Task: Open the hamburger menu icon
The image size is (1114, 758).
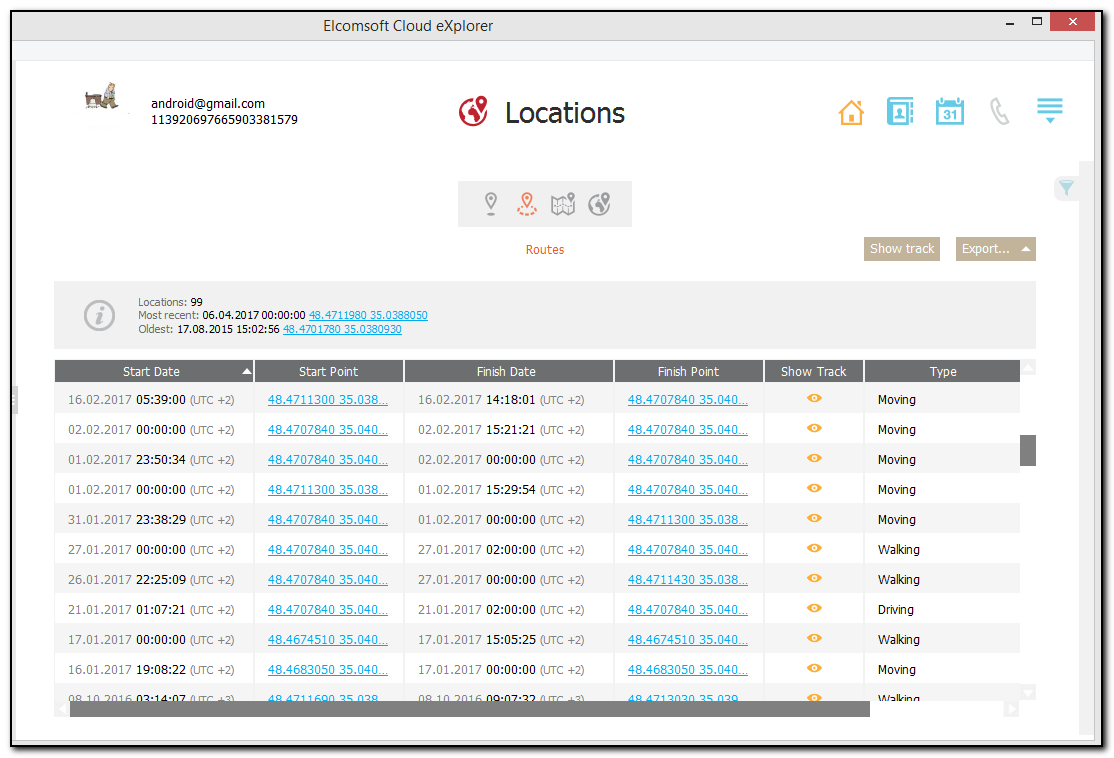Action: pyautogui.click(x=1049, y=110)
